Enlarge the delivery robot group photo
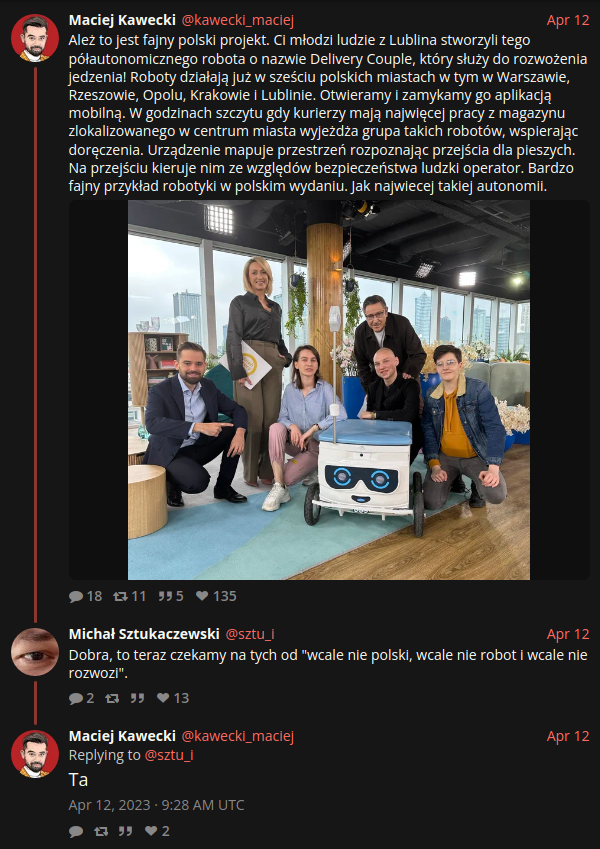The width and height of the screenshot is (600, 849). (329, 390)
